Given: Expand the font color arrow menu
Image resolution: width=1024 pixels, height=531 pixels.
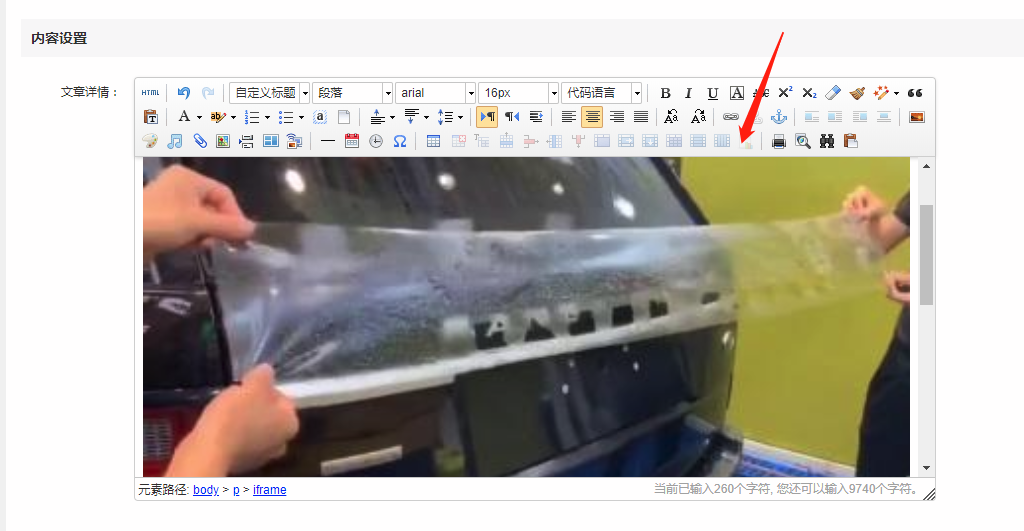Looking at the screenshot, I should coord(199,118).
